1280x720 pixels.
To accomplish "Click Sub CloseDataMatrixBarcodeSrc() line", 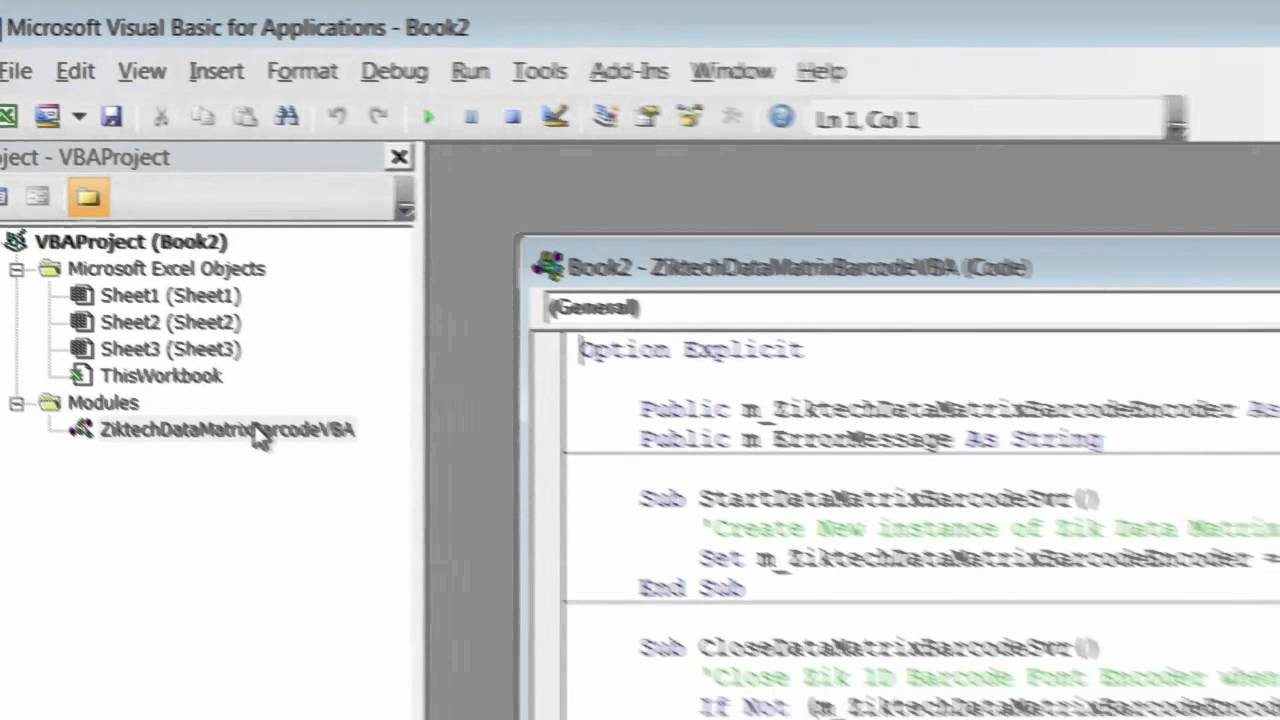I will tap(868, 649).
